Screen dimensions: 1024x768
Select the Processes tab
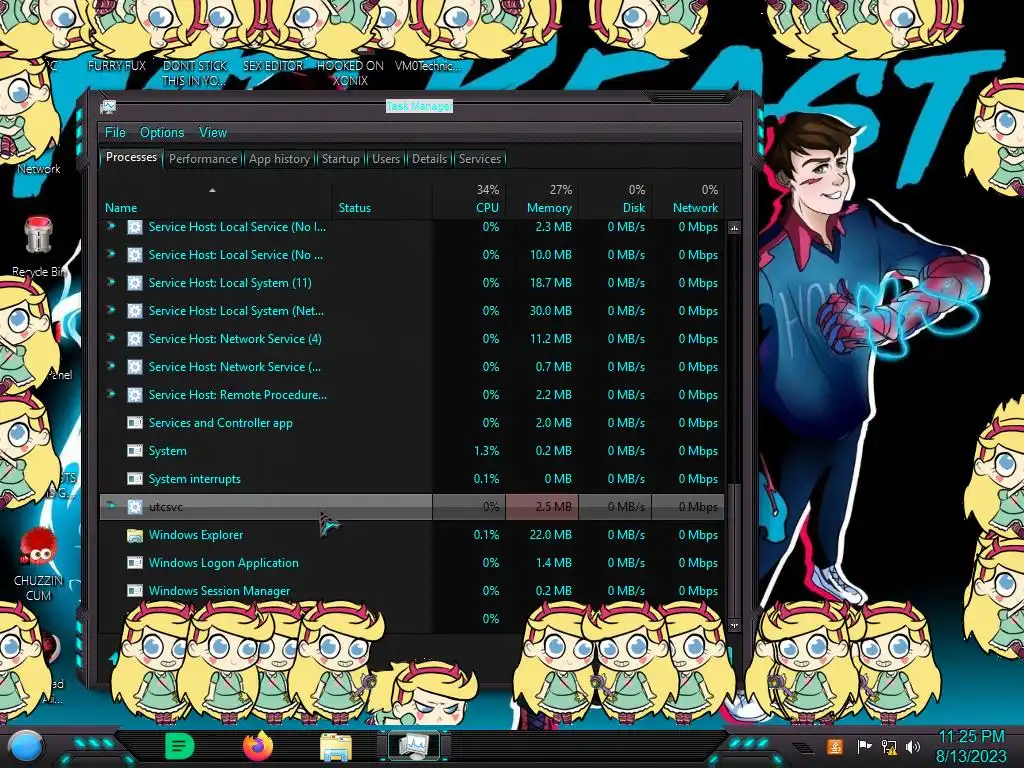point(131,157)
